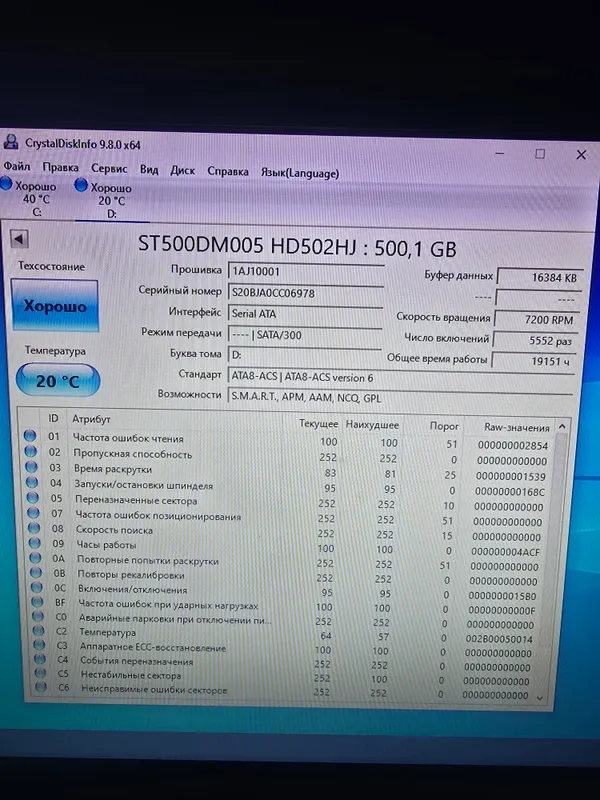Click status icon for attribute 08
Viewport: 600px width, 800px height.
pyautogui.click(x=34, y=527)
